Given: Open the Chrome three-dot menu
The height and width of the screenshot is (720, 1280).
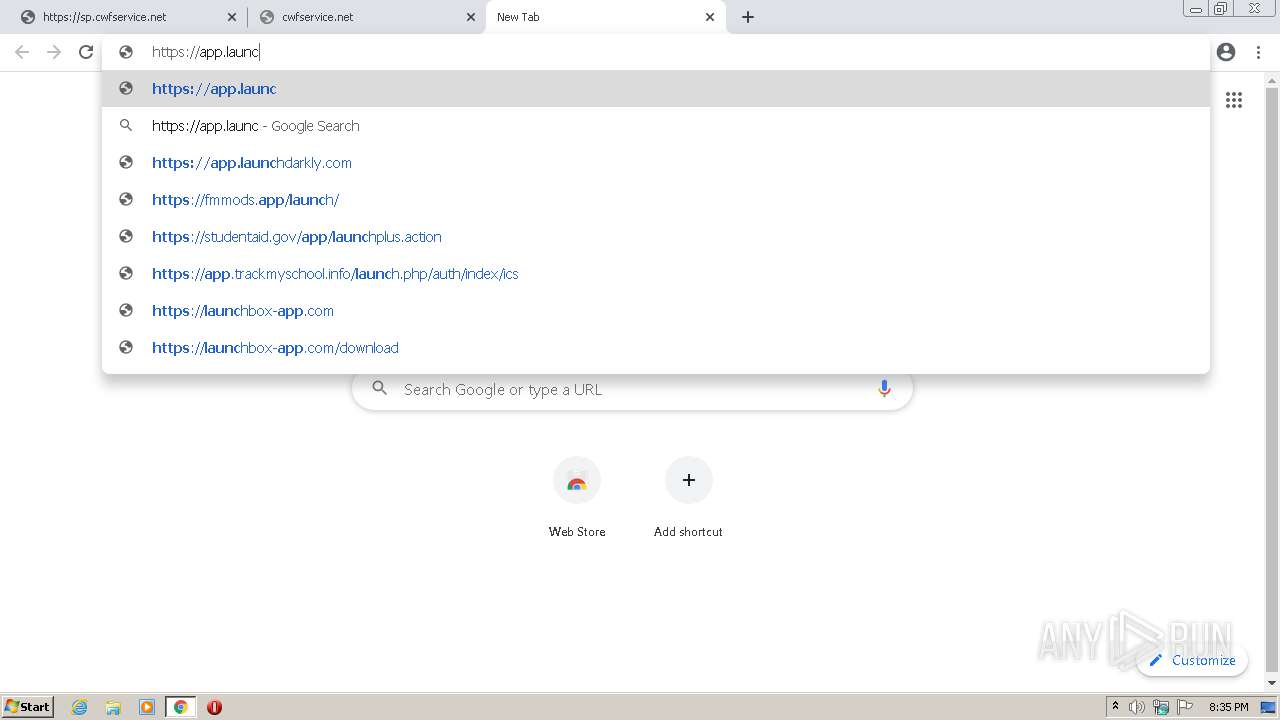Looking at the screenshot, I should click(x=1258, y=52).
